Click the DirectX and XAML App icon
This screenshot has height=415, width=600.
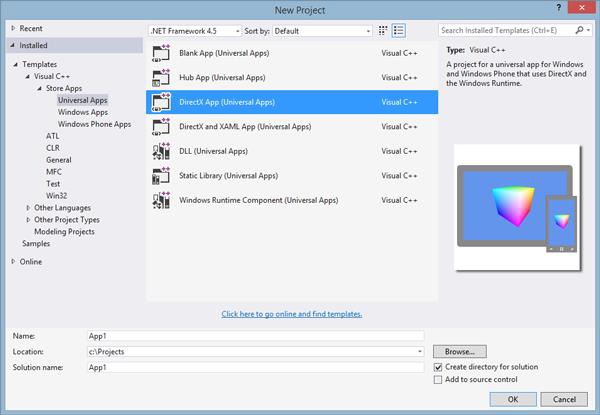(x=161, y=127)
